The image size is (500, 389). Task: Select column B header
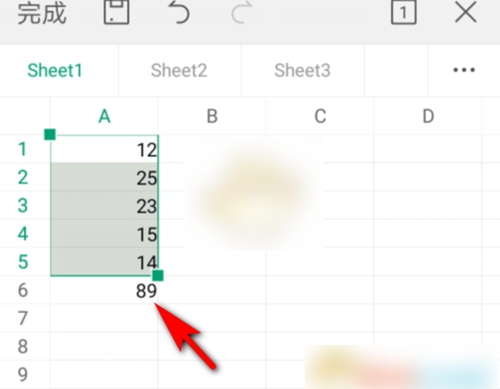click(212, 116)
